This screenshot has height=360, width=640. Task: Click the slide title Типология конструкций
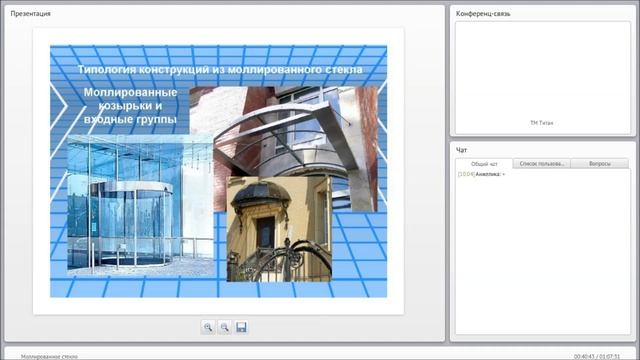click(220, 69)
